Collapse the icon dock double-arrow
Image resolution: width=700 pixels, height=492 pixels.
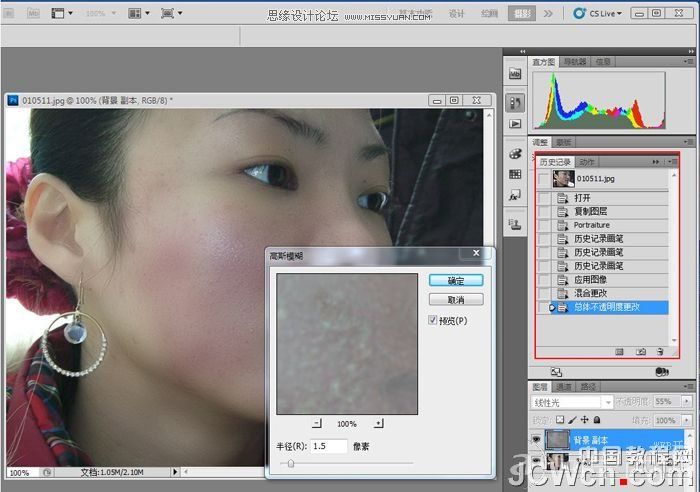click(x=522, y=51)
